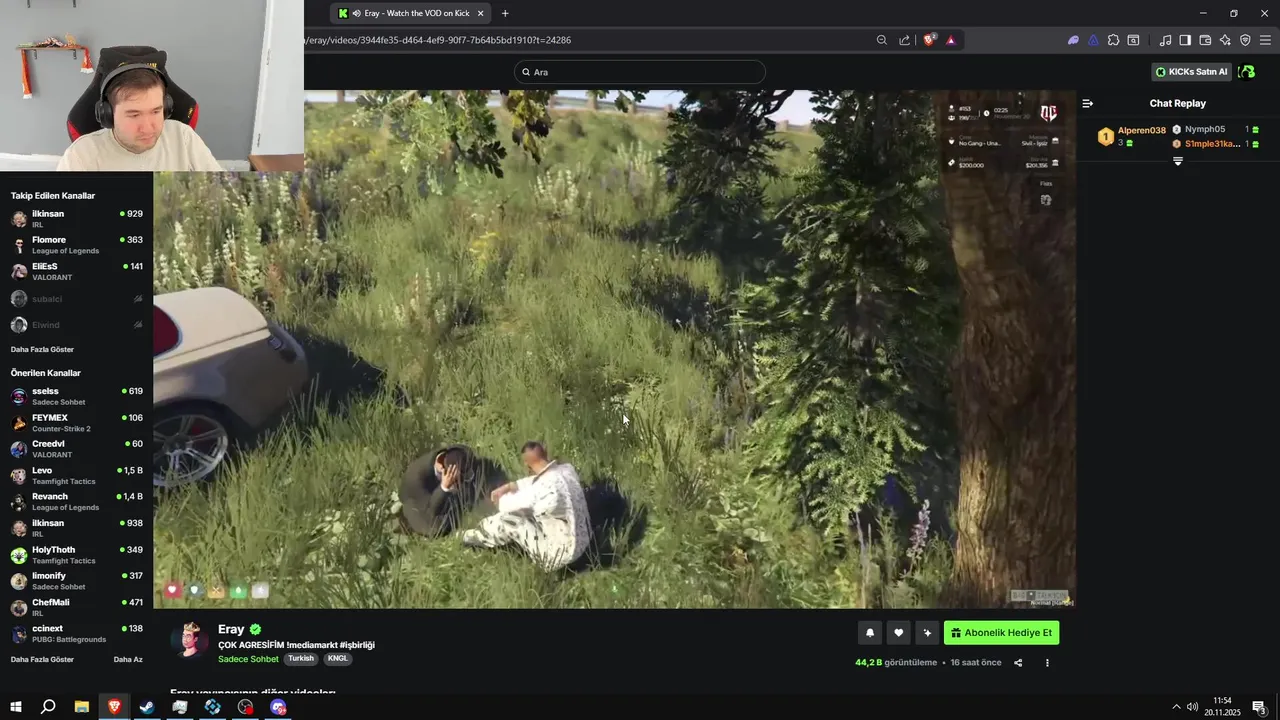This screenshot has width=1280, height=720.
Task: Click the sparkle plus button beside heart
Action: pos(927,633)
